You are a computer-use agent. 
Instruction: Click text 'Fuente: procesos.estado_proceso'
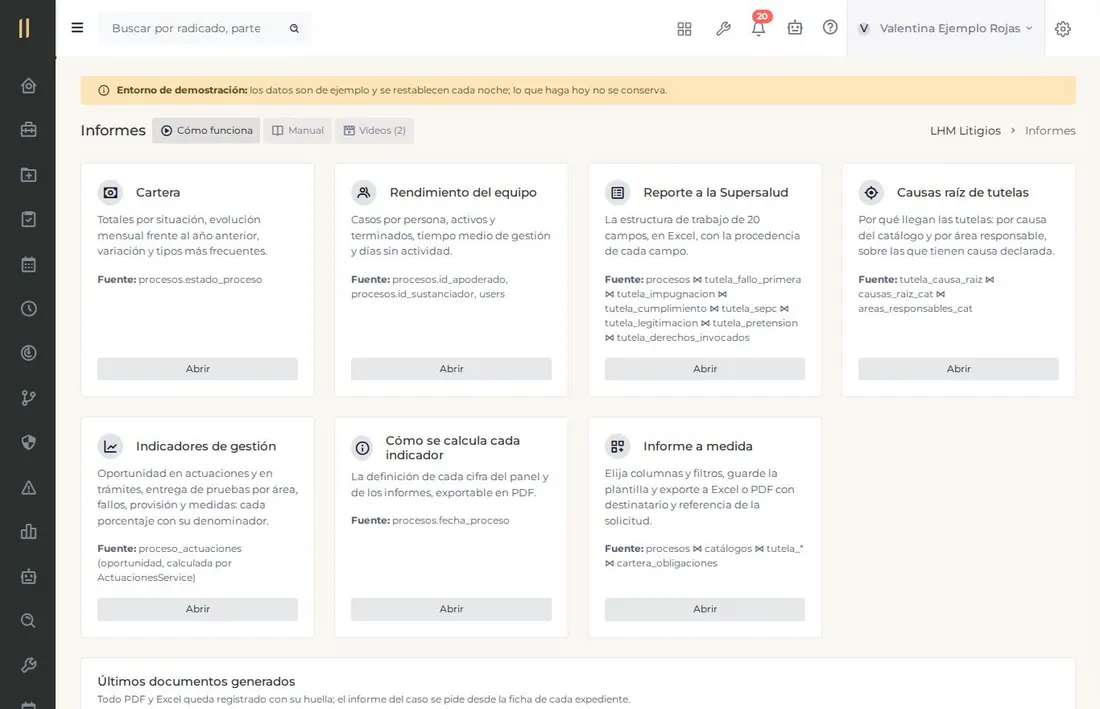pyautogui.click(x=180, y=280)
